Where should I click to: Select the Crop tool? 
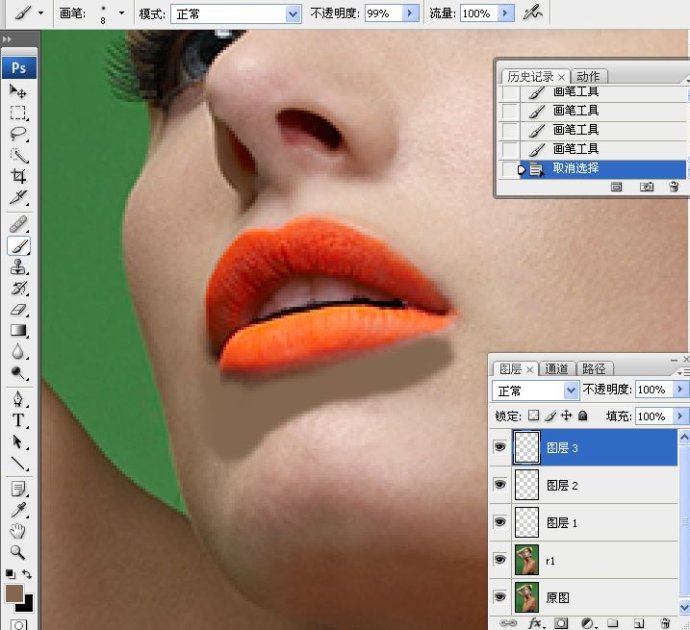tap(18, 176)
